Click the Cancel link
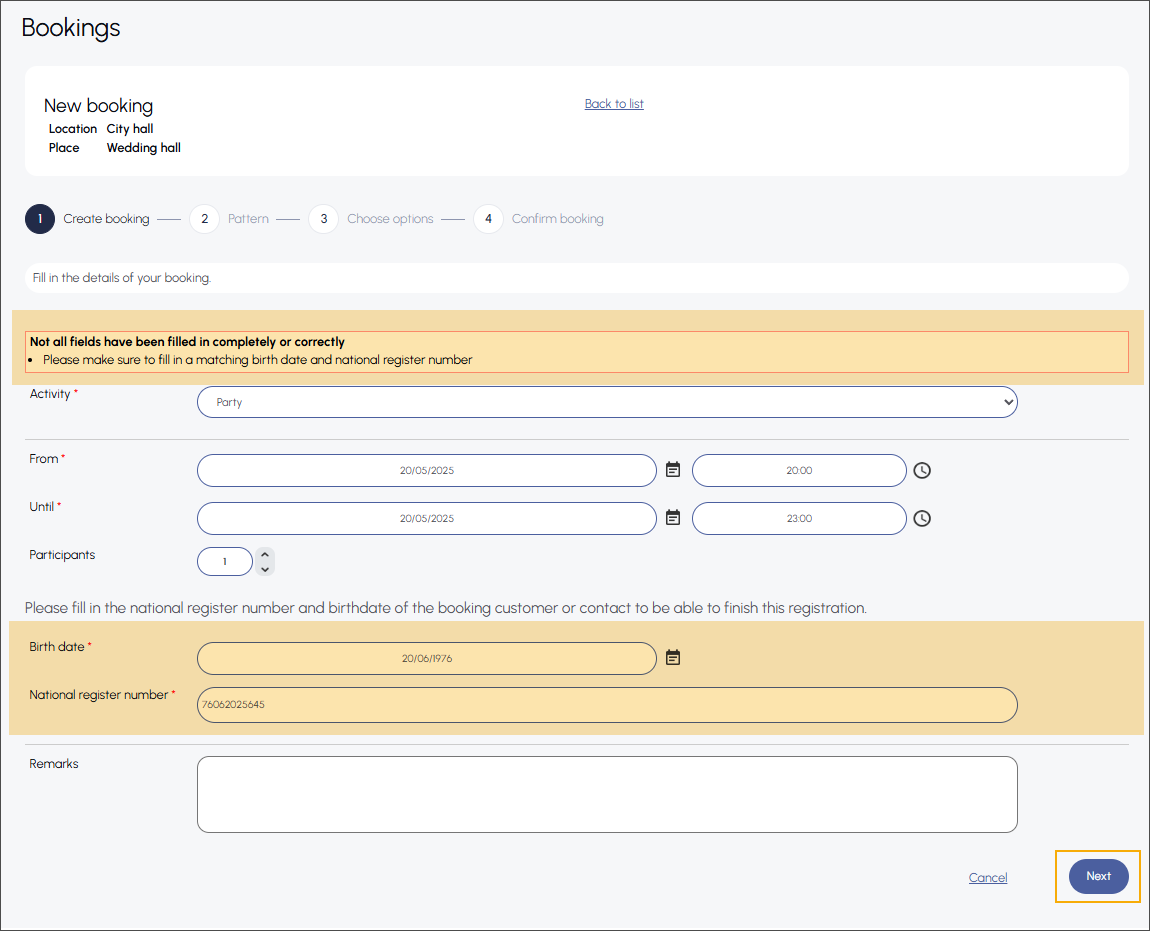This screenshot has width=1150, height=931. tap(987, 878)
